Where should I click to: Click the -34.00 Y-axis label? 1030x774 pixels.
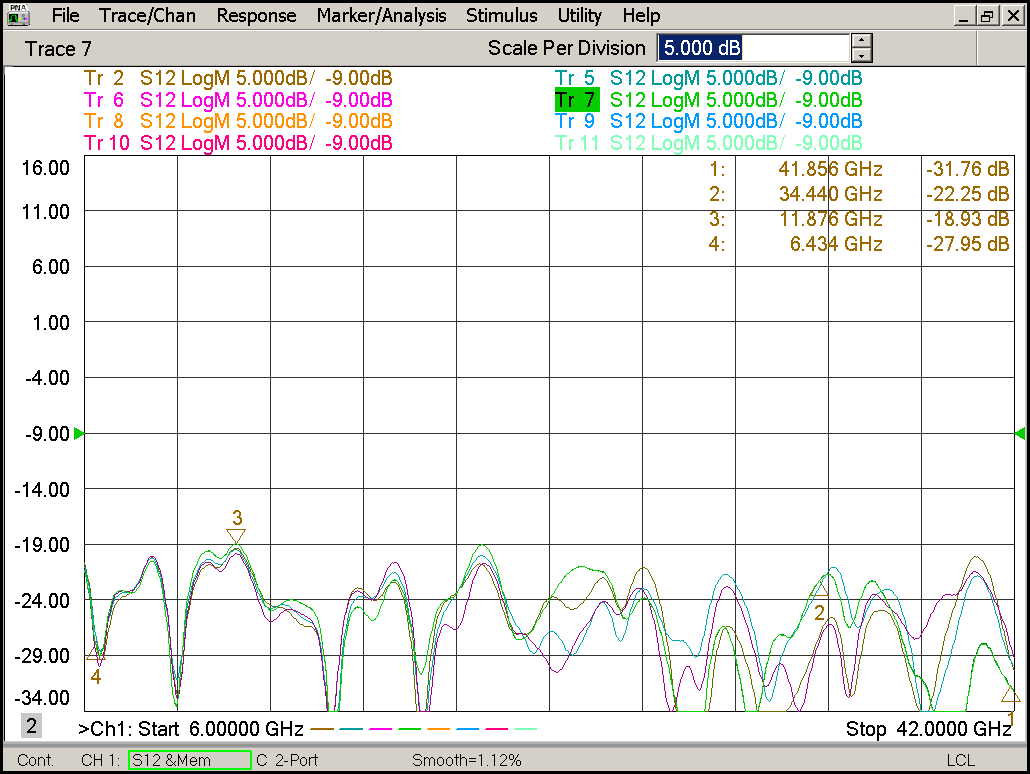click(x=42, y=698)
